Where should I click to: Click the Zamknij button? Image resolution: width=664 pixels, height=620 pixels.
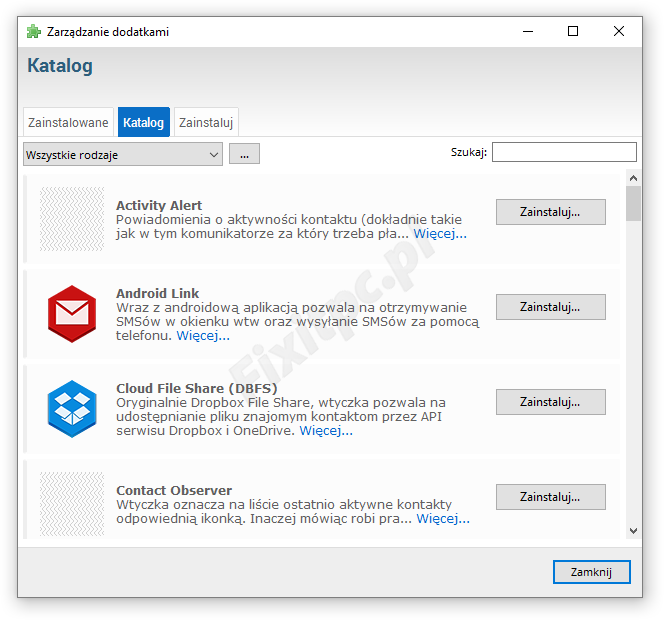click(591, 572)
